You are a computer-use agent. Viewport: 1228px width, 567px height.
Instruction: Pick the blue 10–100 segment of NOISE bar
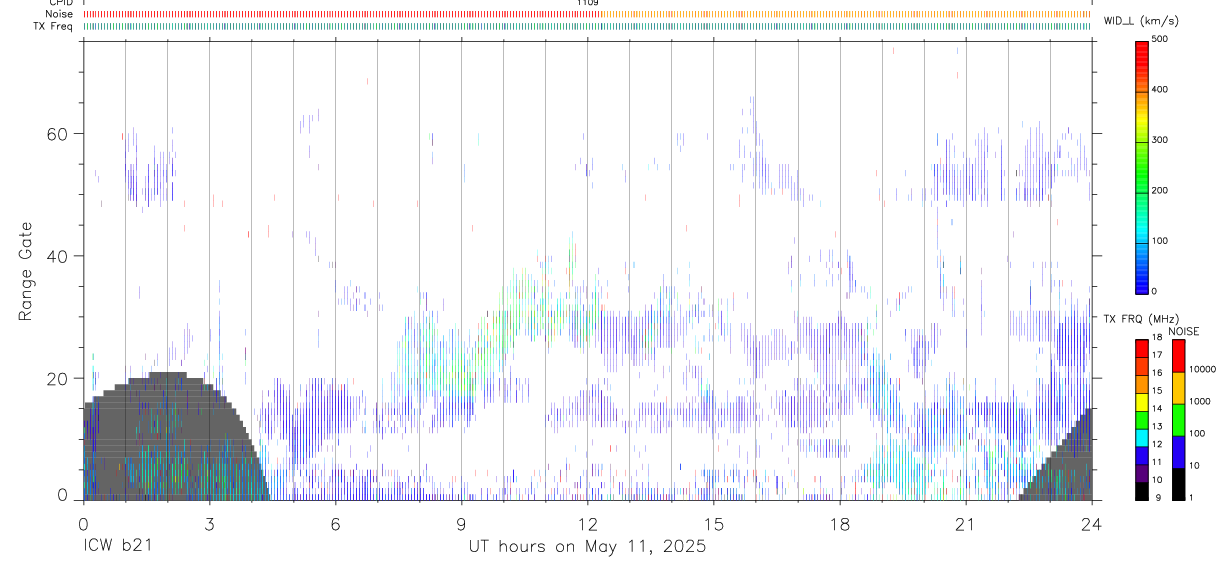click(x=1179, y=452)
